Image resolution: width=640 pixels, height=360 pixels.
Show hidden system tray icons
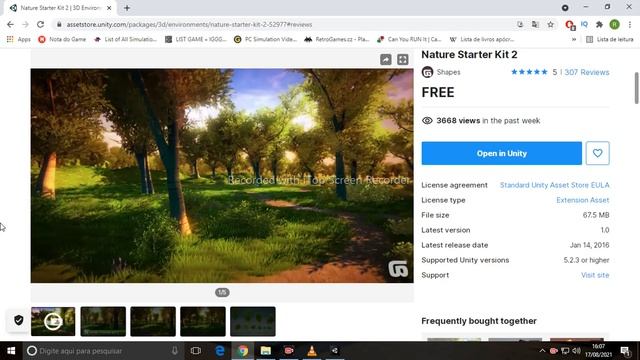[542, 351]
